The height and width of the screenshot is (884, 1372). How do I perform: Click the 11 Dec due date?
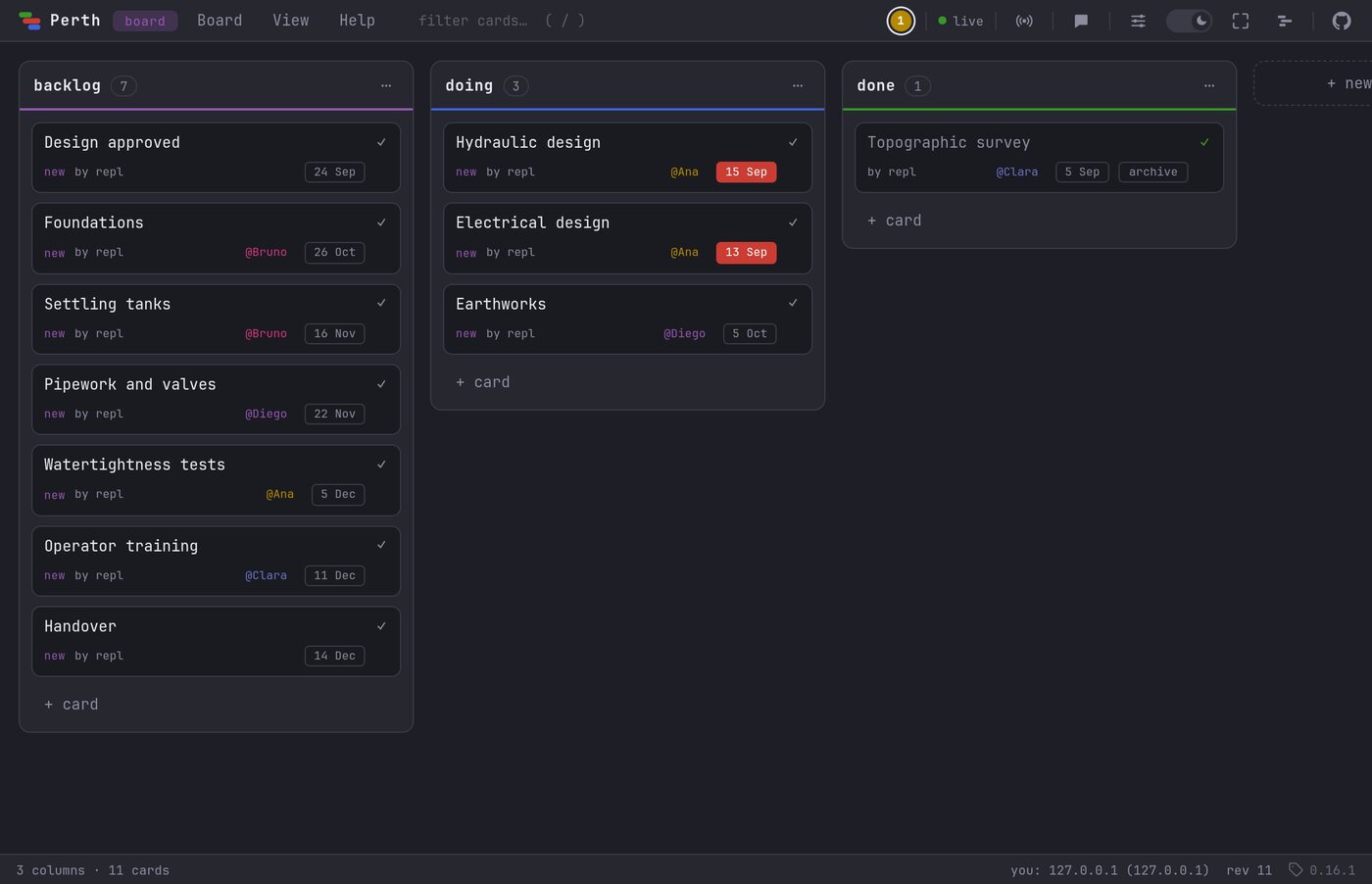pos(334,575)
